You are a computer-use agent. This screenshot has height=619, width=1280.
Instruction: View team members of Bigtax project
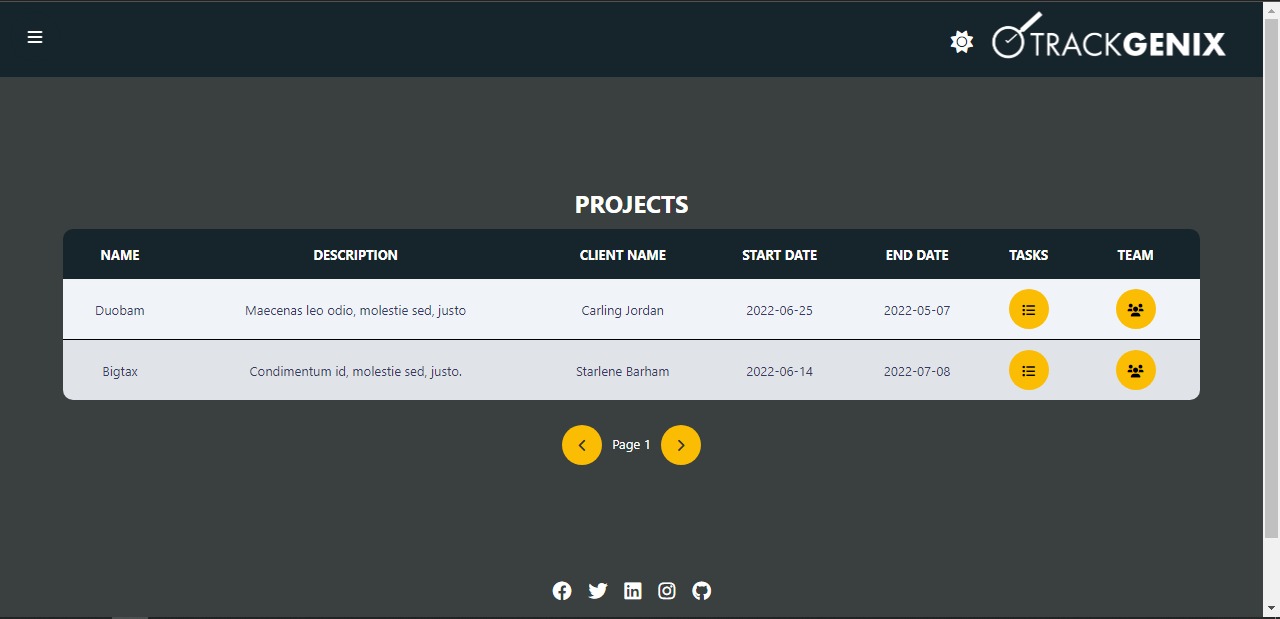coord(1135,371)
